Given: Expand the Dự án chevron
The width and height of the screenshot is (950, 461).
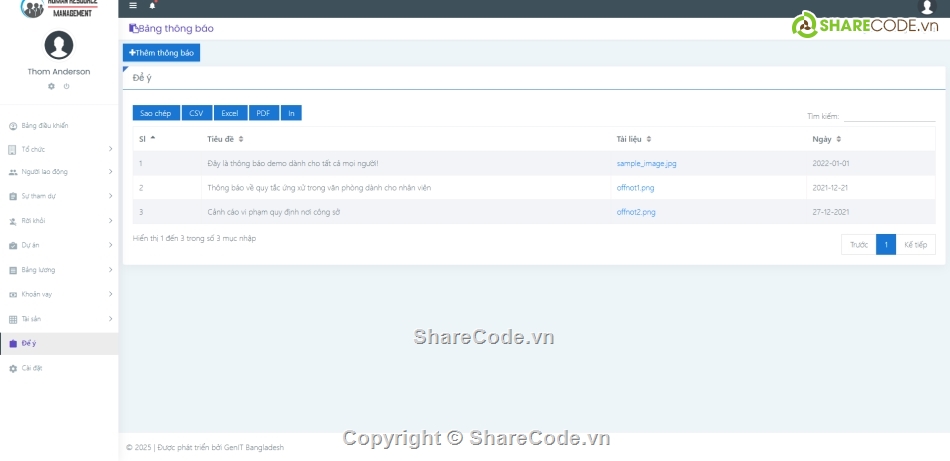Looking at the screenshot, I should (x=110, y=245).
